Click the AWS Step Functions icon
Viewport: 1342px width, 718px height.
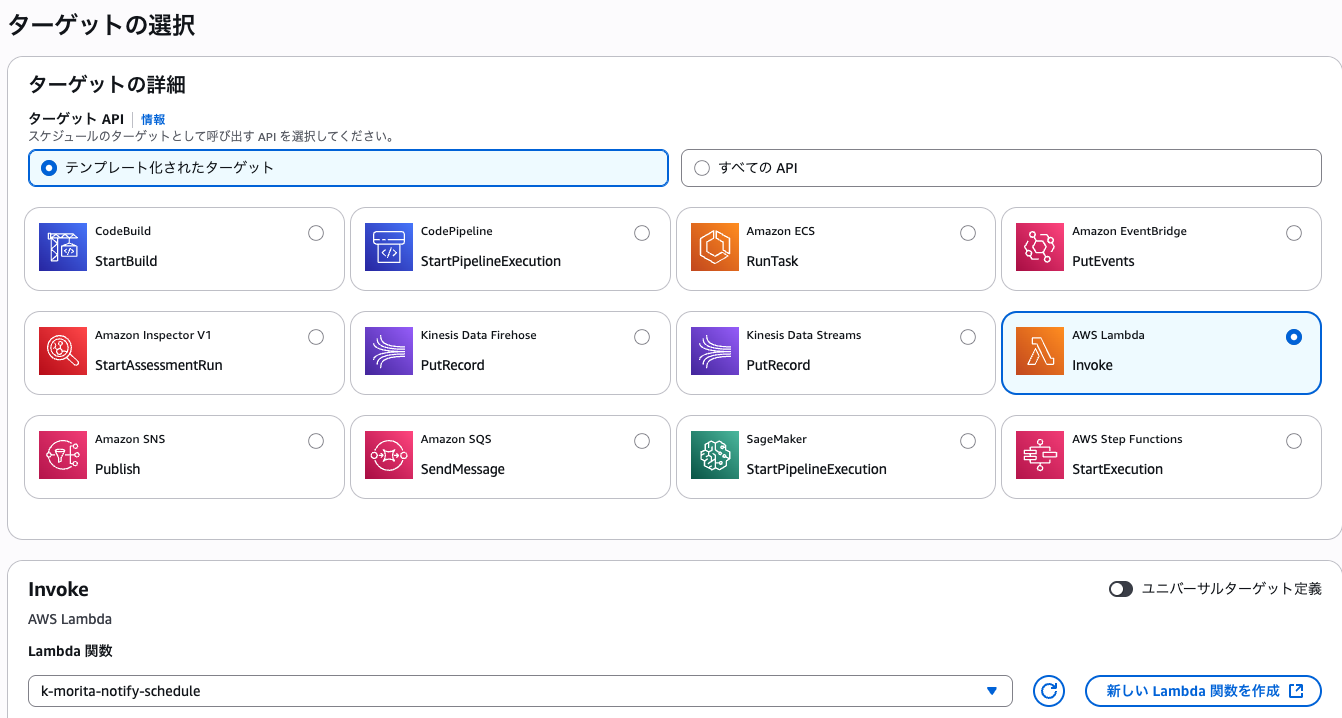(1041, 455)
